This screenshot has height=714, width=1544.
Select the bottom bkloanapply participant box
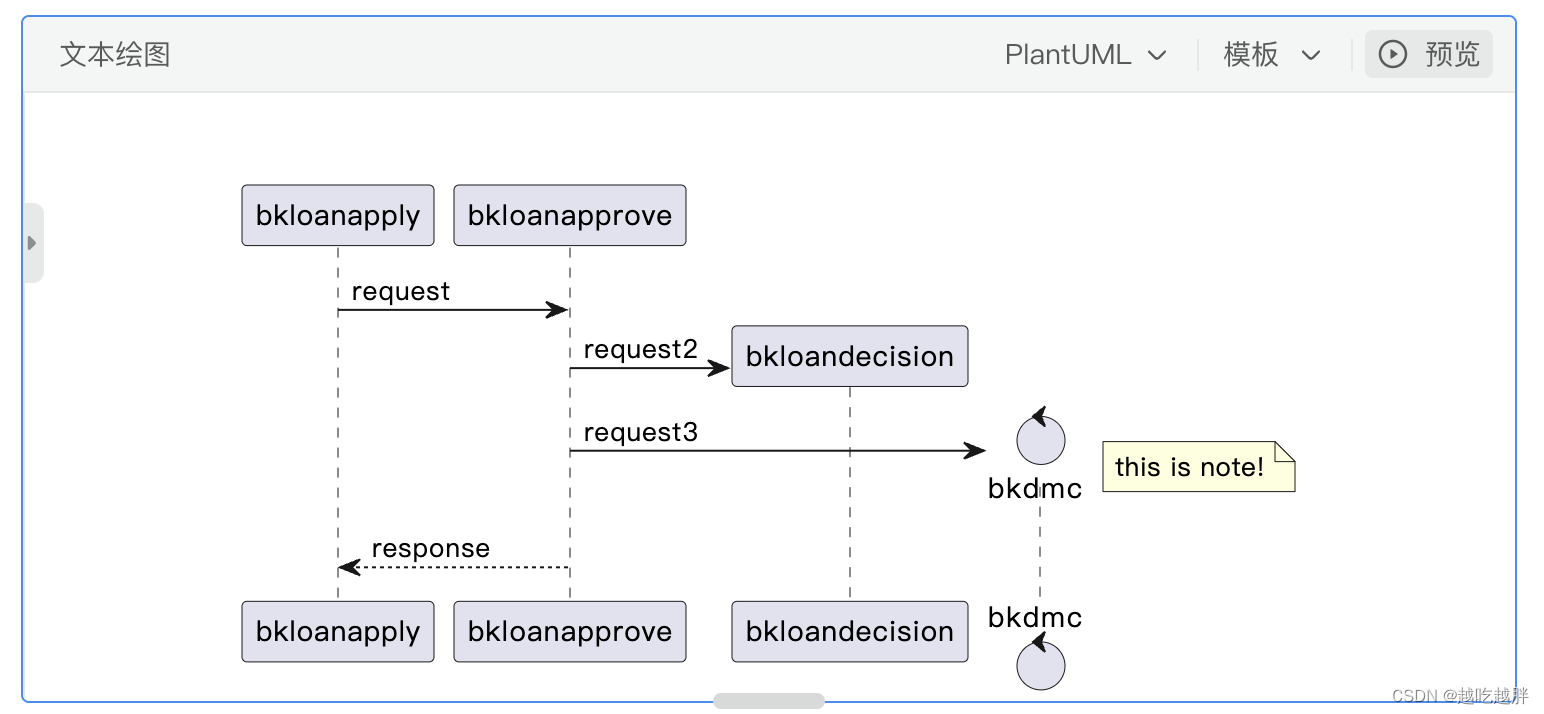(338, 631)
